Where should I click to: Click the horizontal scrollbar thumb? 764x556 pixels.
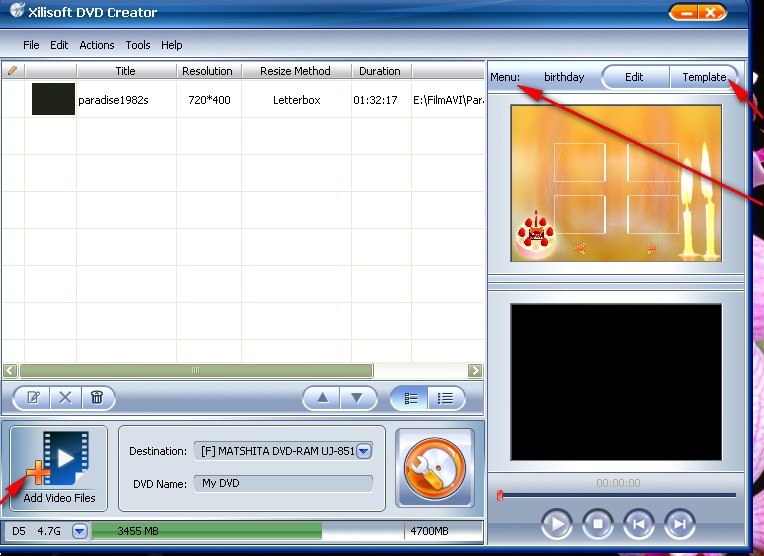196,370
